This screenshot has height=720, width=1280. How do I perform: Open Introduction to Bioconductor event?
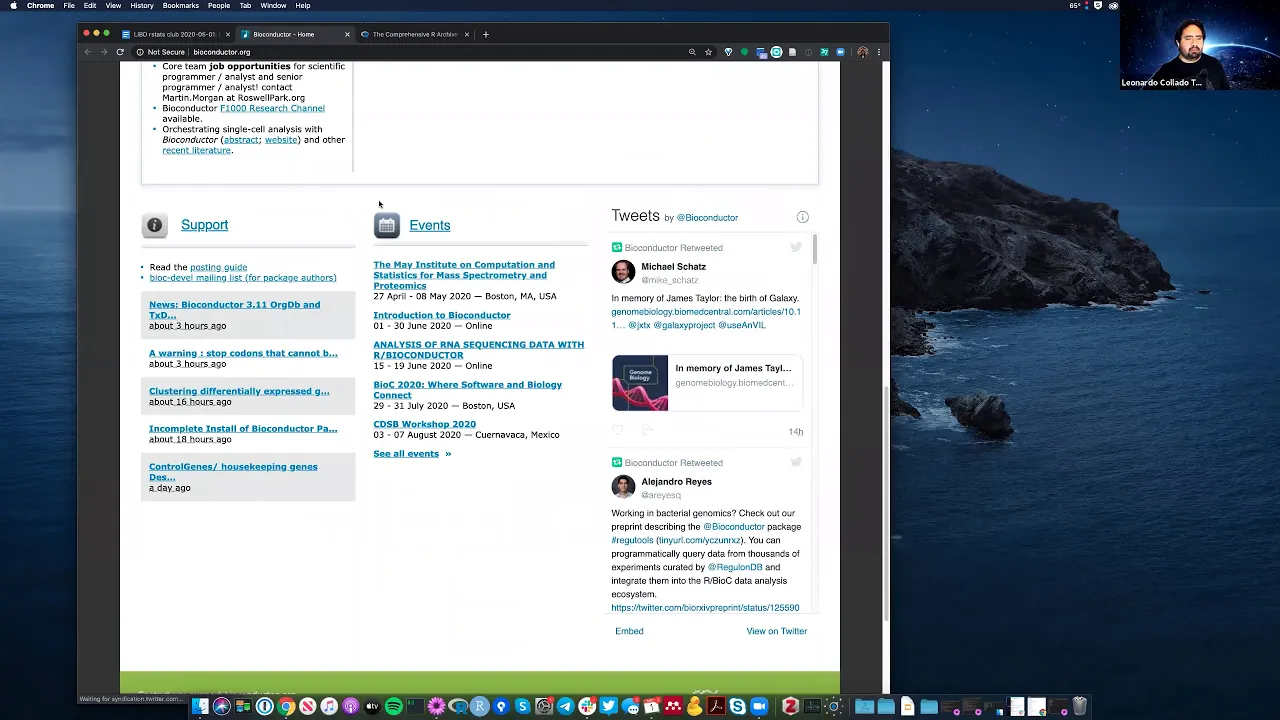tap(442, 315)
